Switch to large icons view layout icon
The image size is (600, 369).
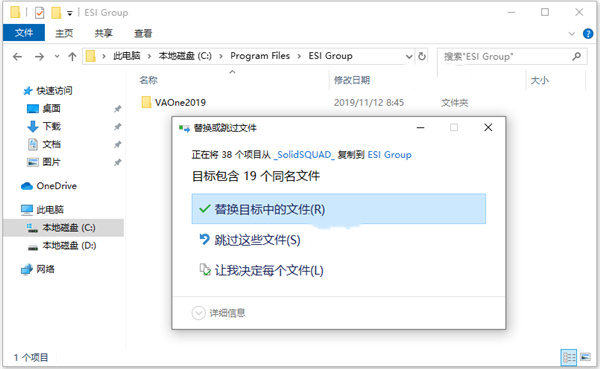coord(585,357)
